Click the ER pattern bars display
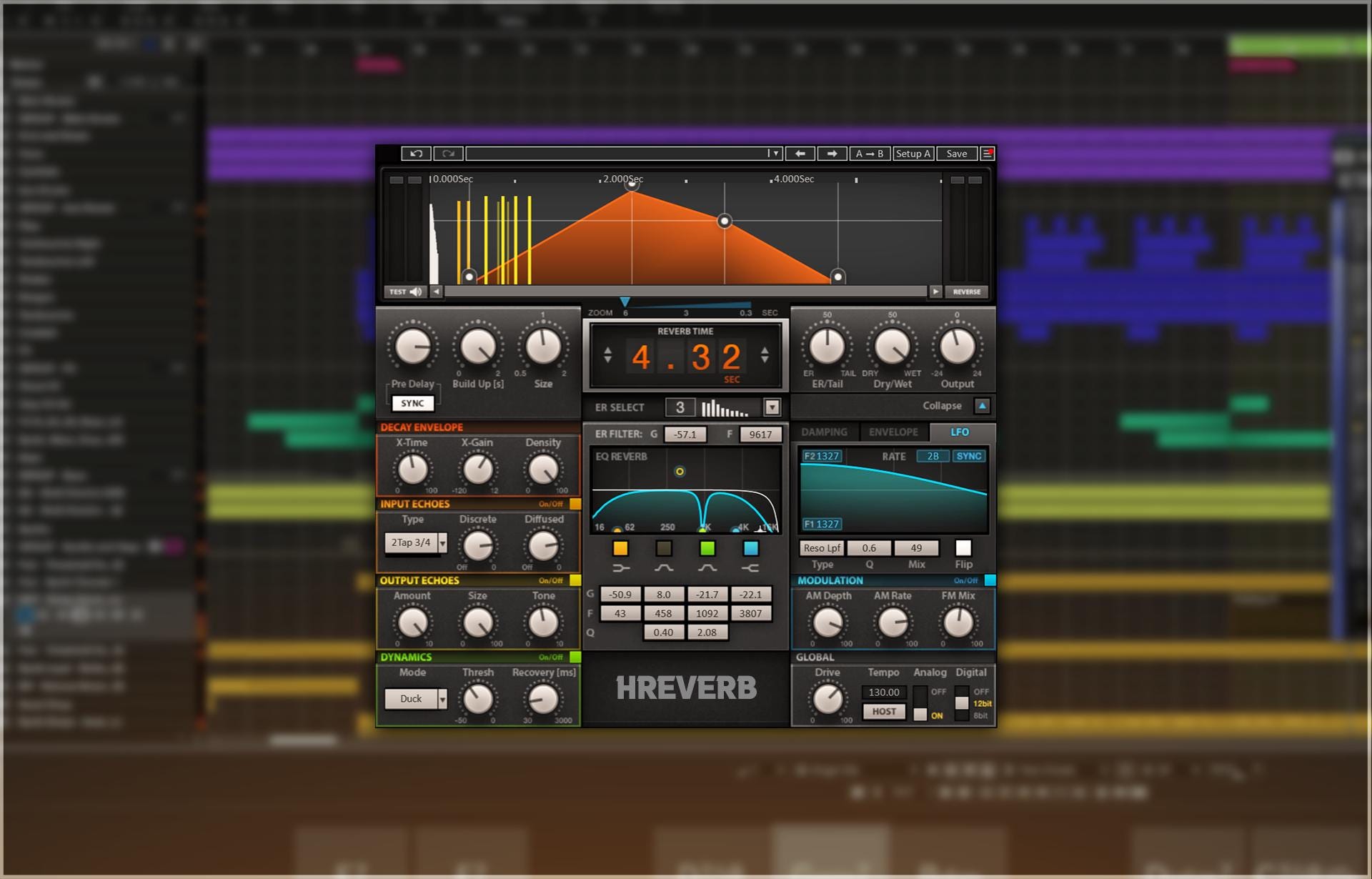 click(x=726, y=408)
